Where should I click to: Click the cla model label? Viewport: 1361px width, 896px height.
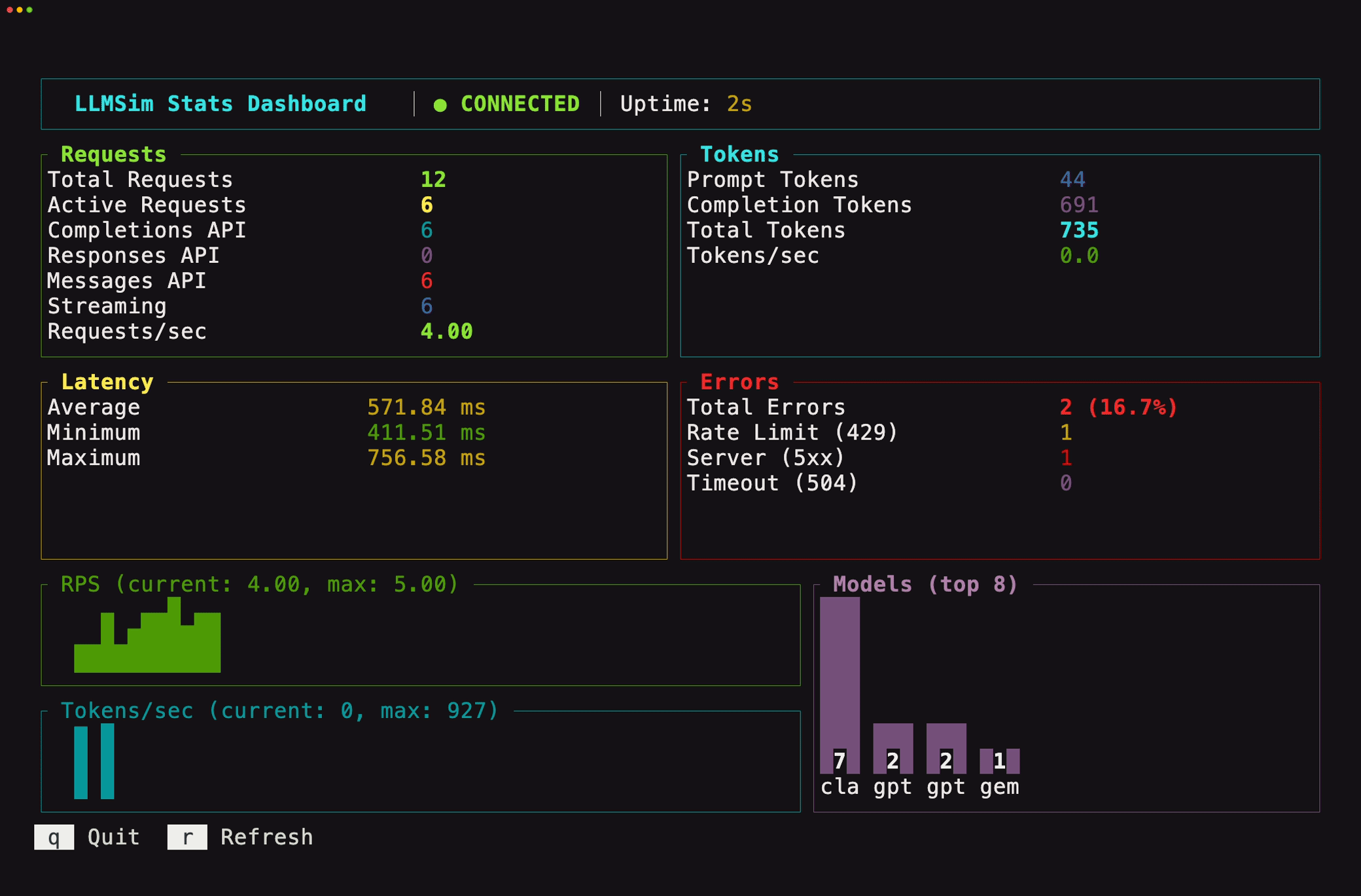click(x=840, y=787)
